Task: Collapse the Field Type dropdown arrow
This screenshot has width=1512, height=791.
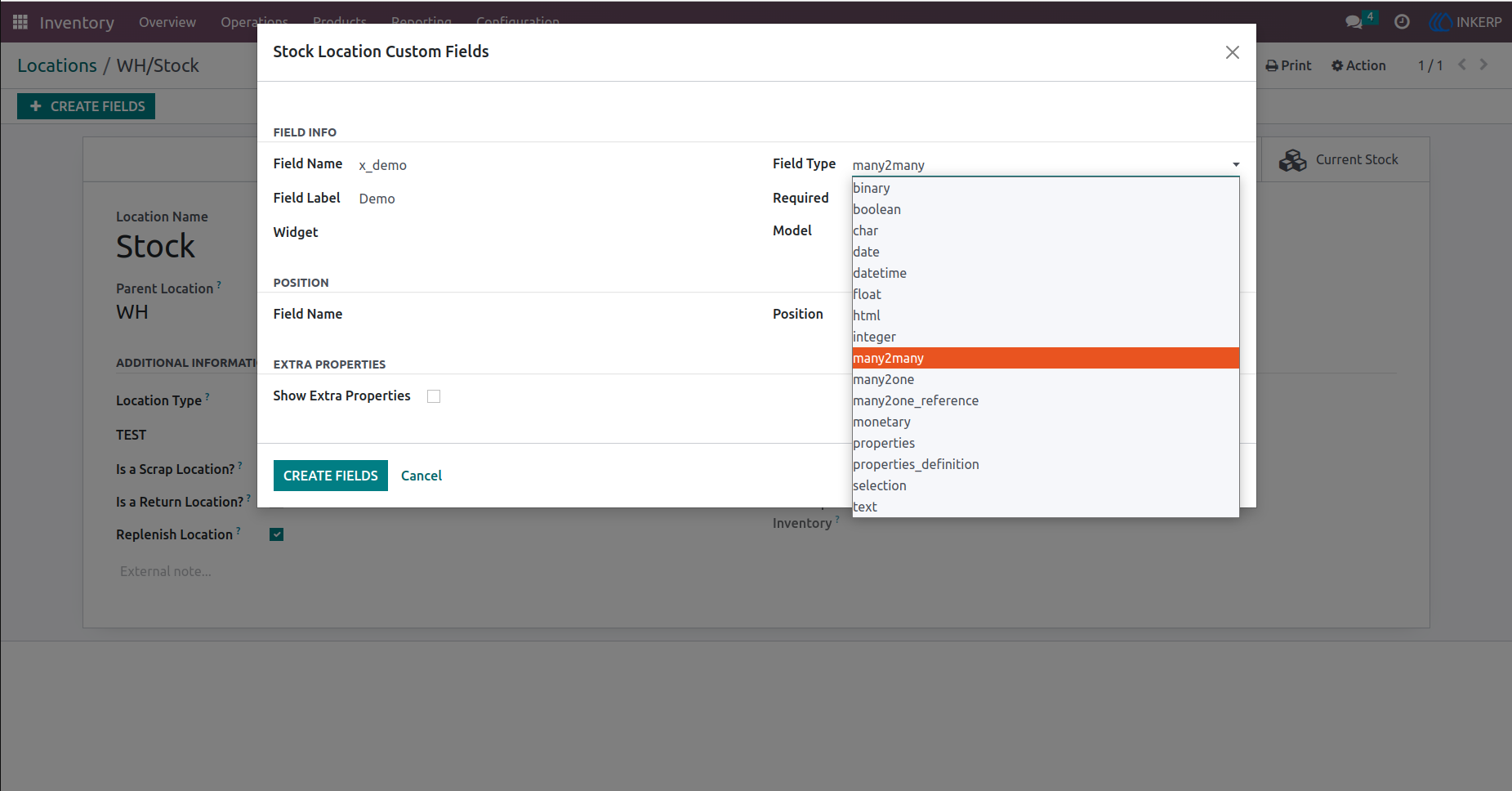Action: point(1236,165)
